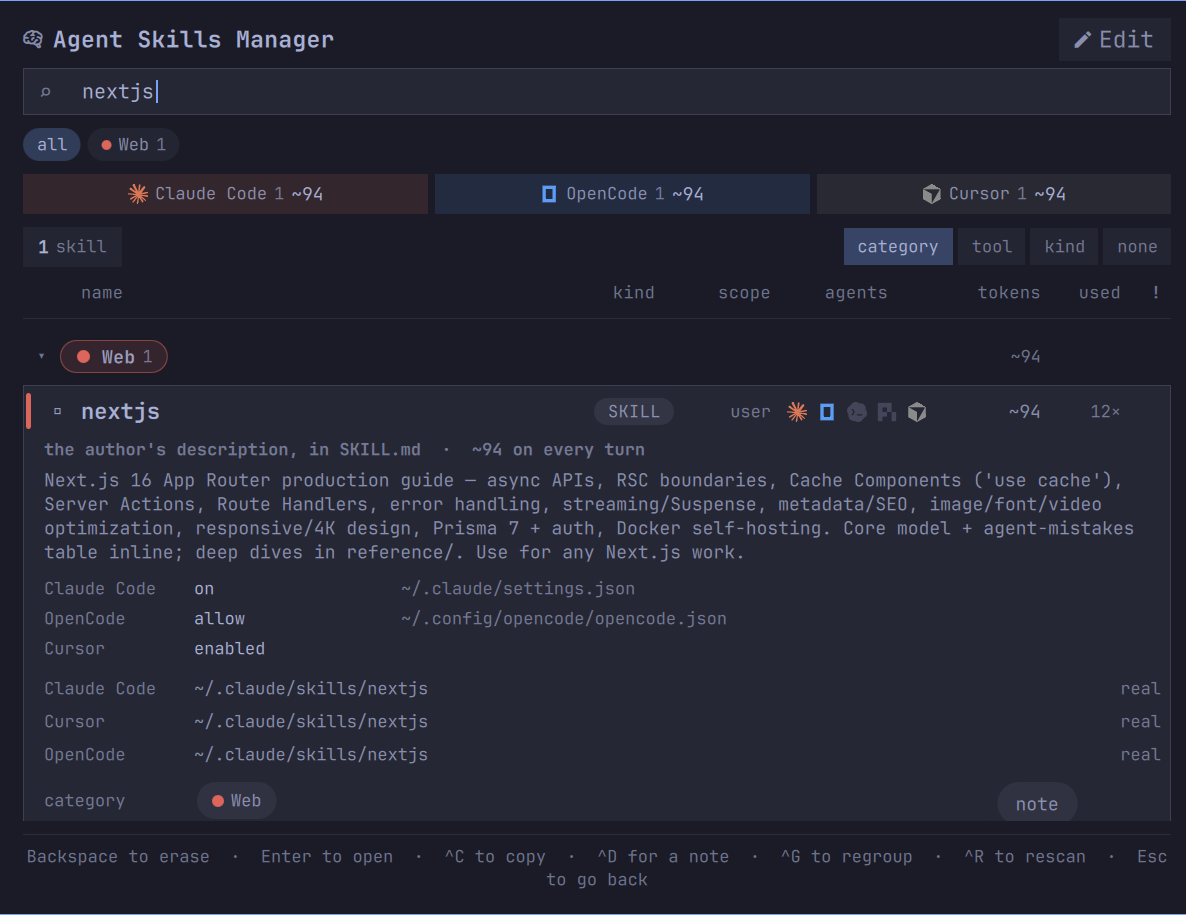Viewport: 1186px width, 915px height.
Task: Click the '^D for a note' hint
Action: [663, 857]
